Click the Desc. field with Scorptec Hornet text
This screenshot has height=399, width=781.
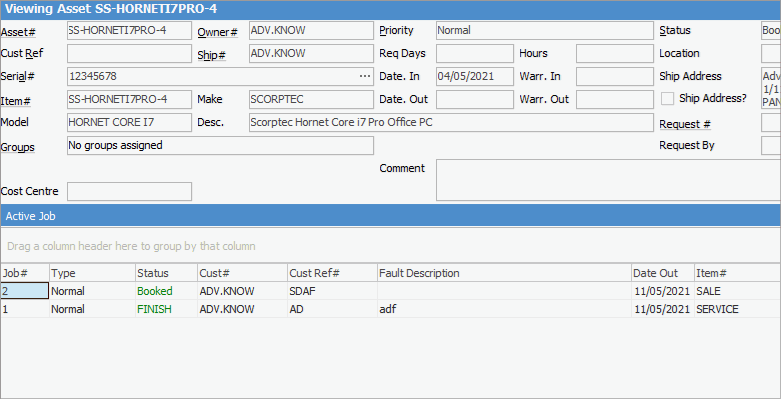(451, 122)
